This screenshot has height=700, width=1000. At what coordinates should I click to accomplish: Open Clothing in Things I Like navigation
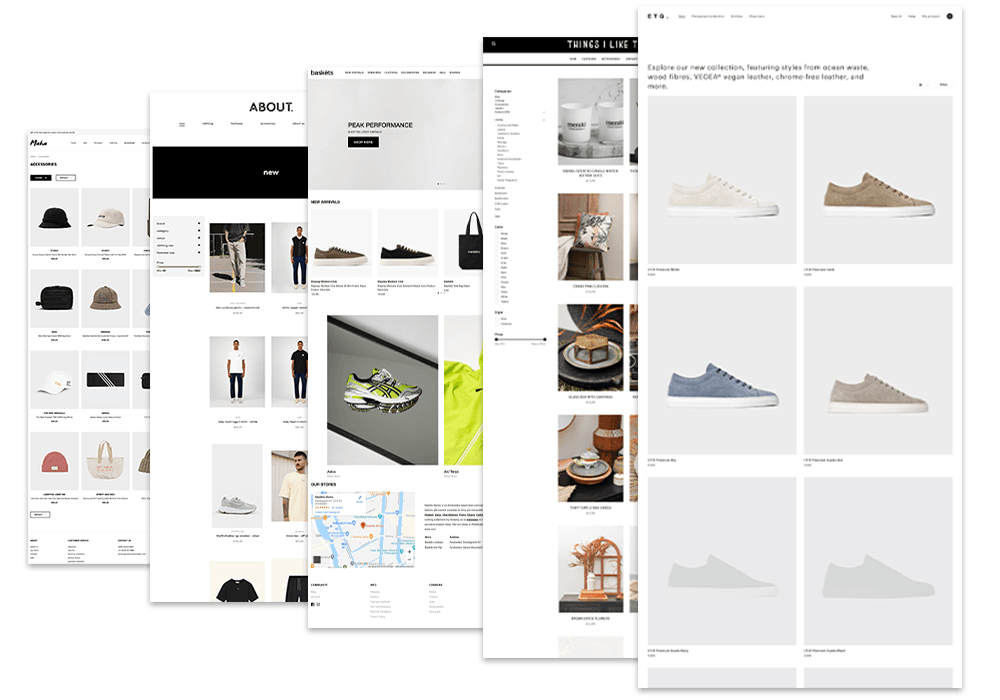pos(589,59)
